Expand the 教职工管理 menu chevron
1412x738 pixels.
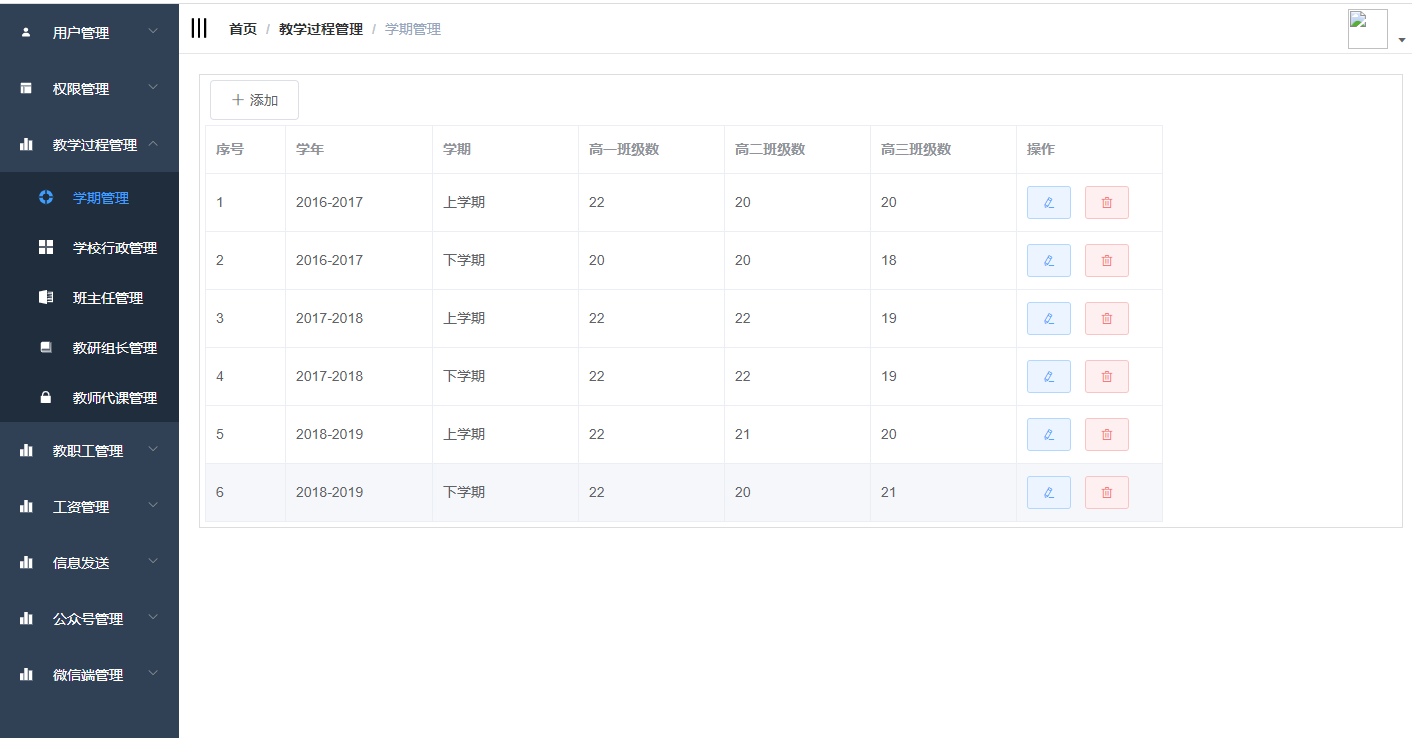(x=153, y=450)
